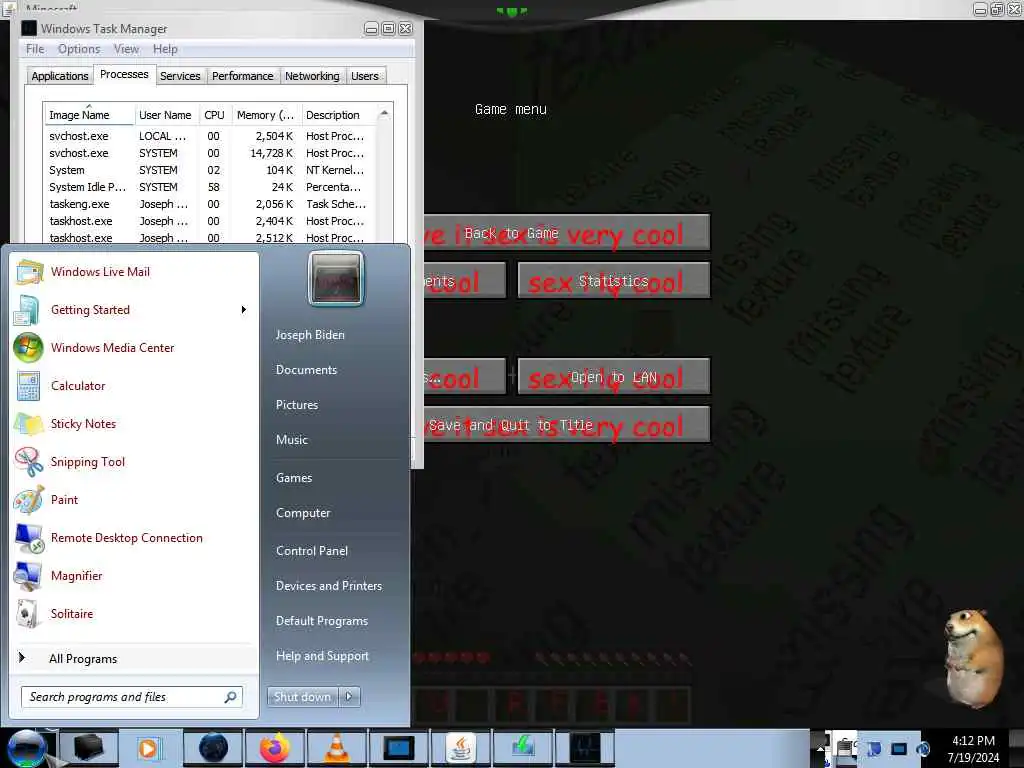This screenshot has height=768, width=1024.
Task: Sort processes by User Name column
Action: [165, 115]
